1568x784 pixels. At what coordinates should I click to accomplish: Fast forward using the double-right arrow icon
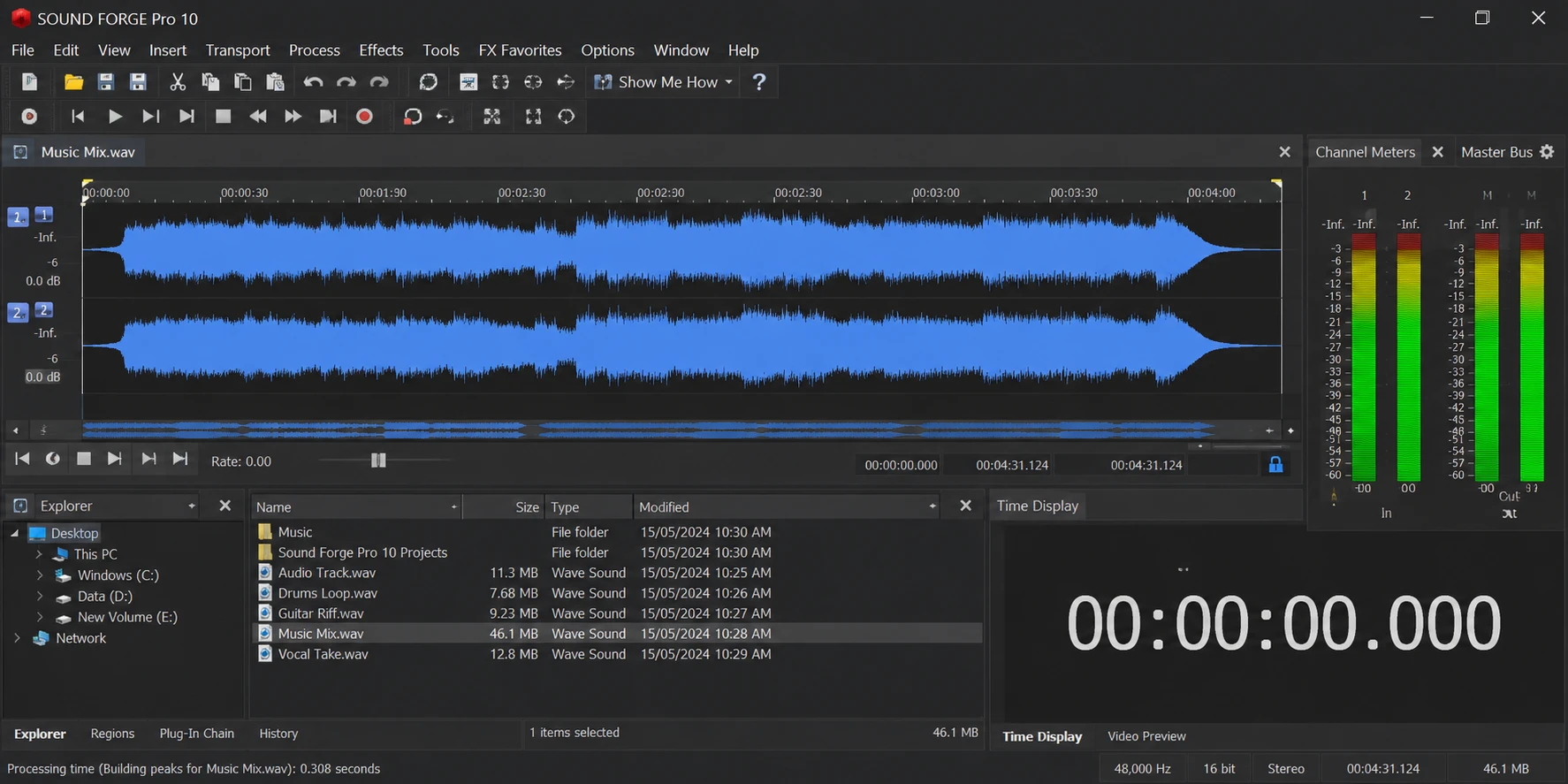pos(293,117)
